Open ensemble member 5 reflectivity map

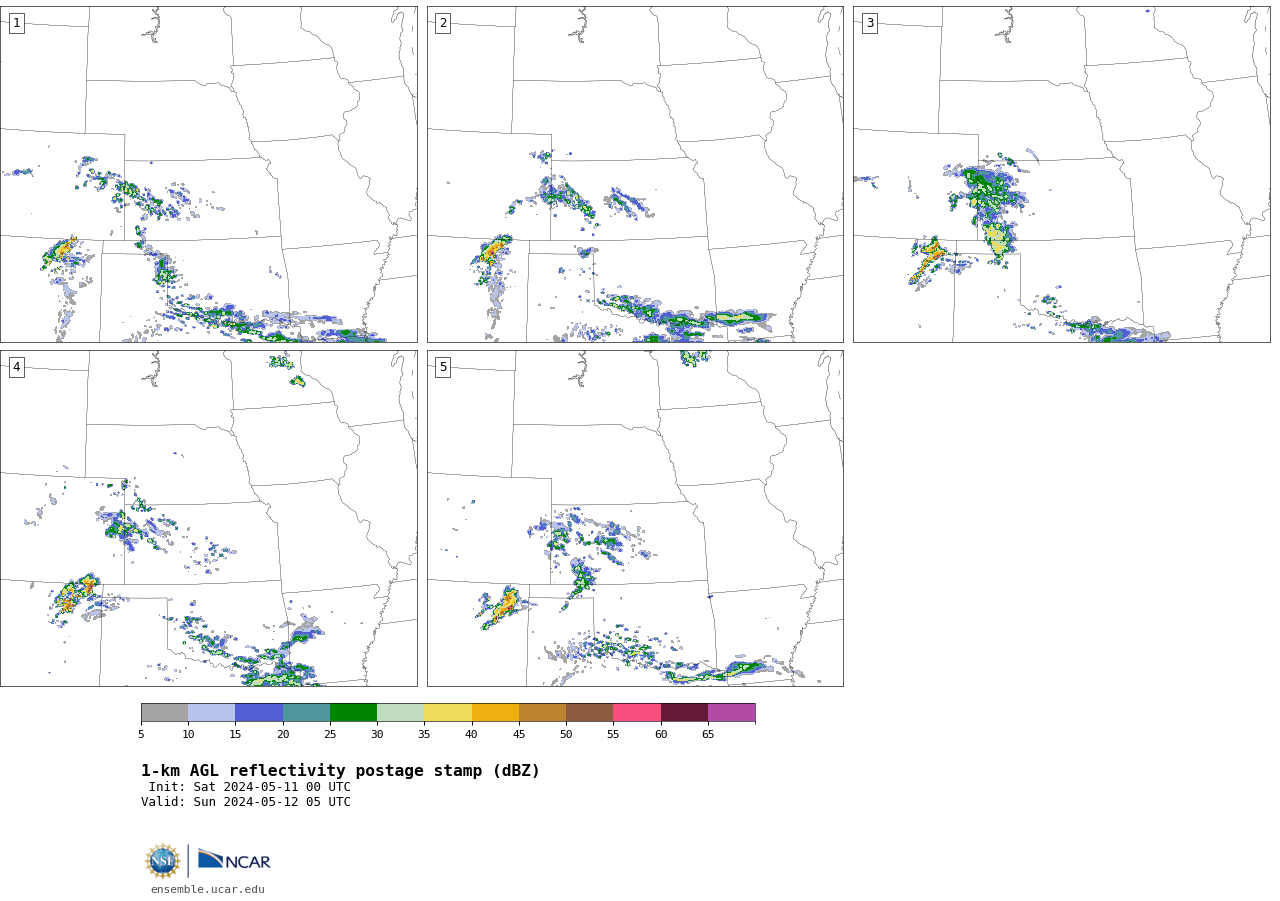coord(635,518)
